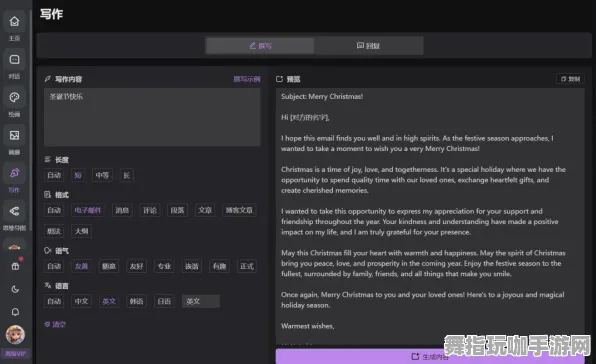The height and width of the screenshot is (364, 596).
Task: Open notifications via the bell icon
Action: 15,312
